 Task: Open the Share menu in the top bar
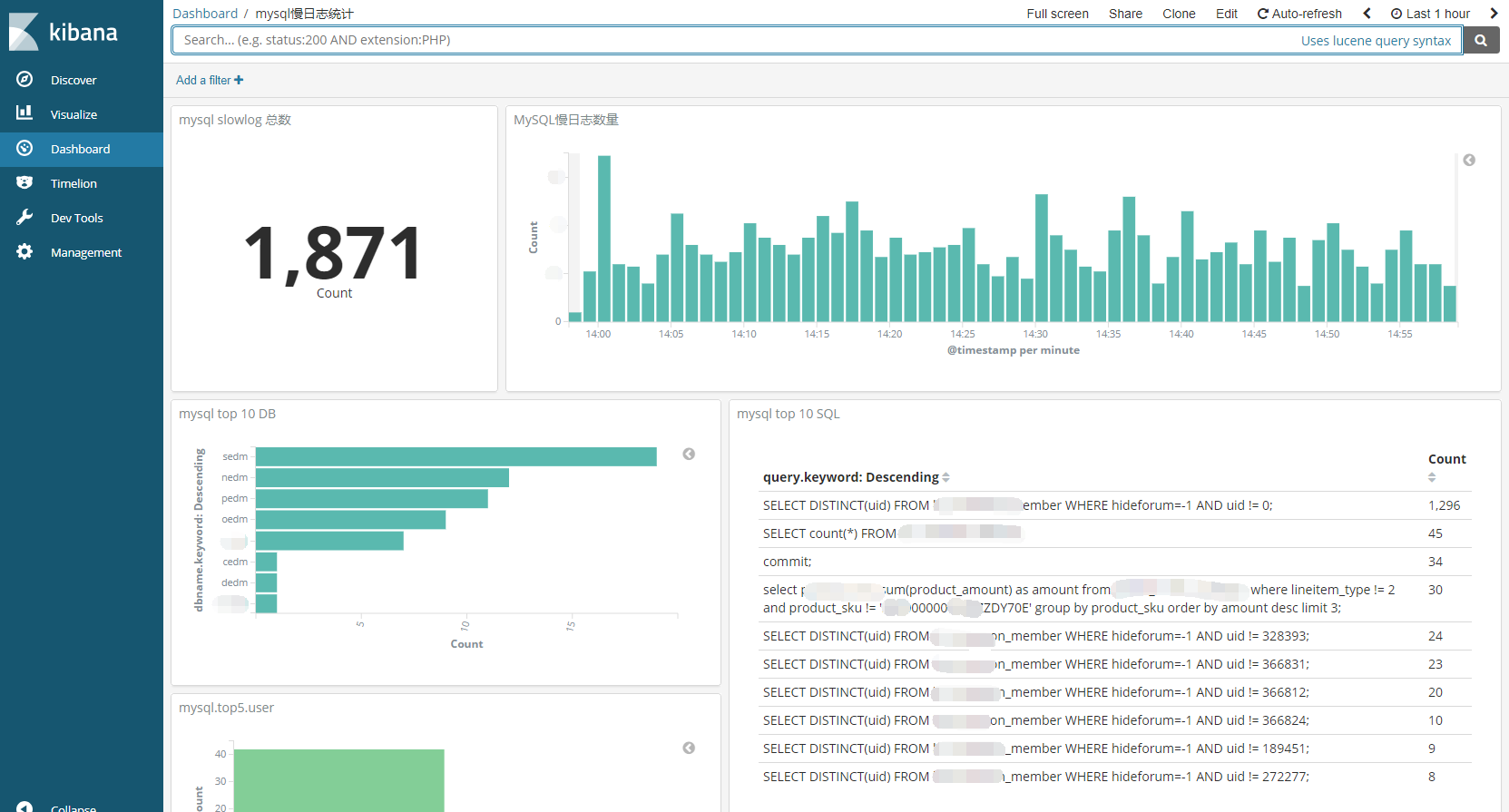click(1125, 14)
